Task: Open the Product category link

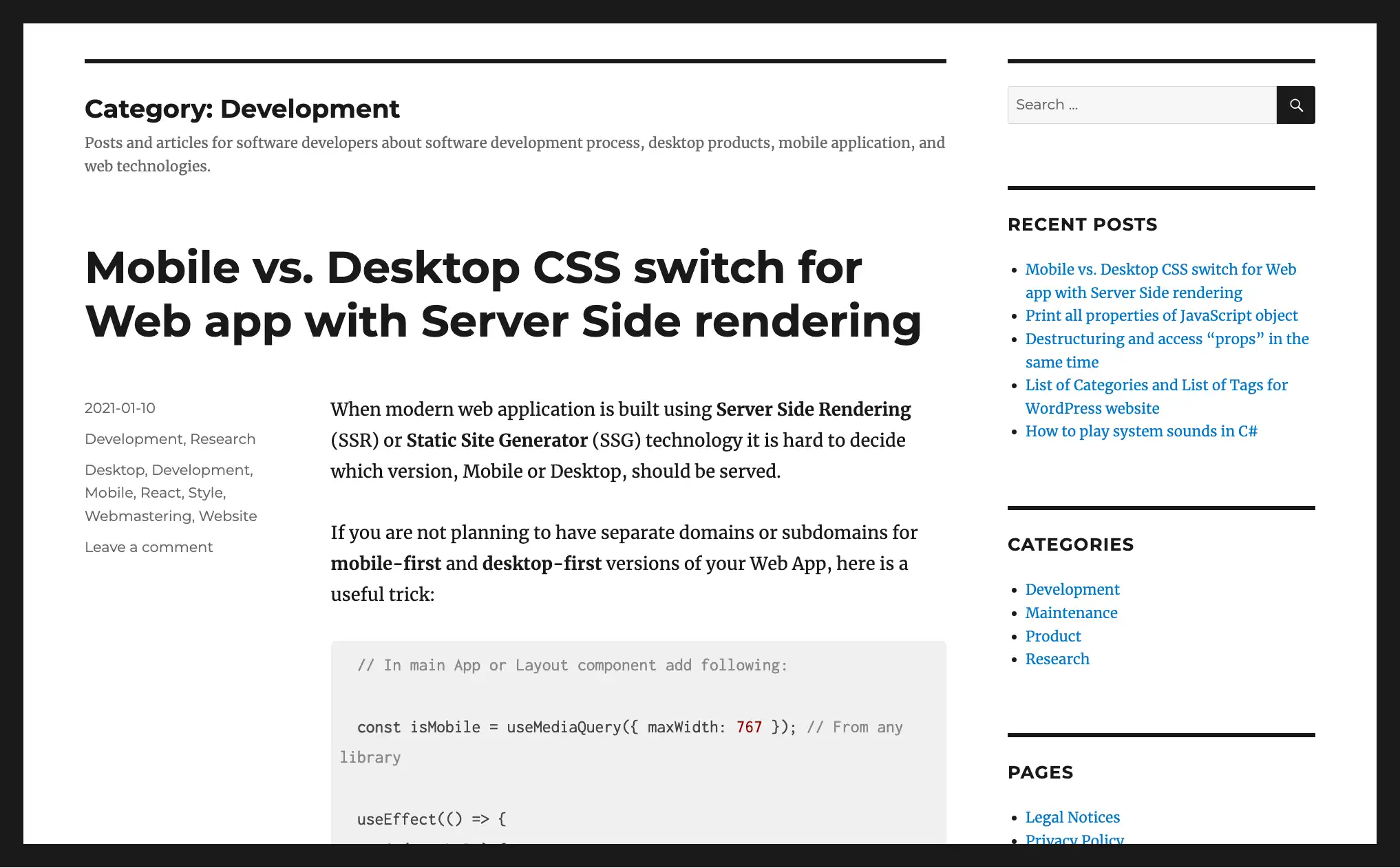Action: [x=1054, y=634]
